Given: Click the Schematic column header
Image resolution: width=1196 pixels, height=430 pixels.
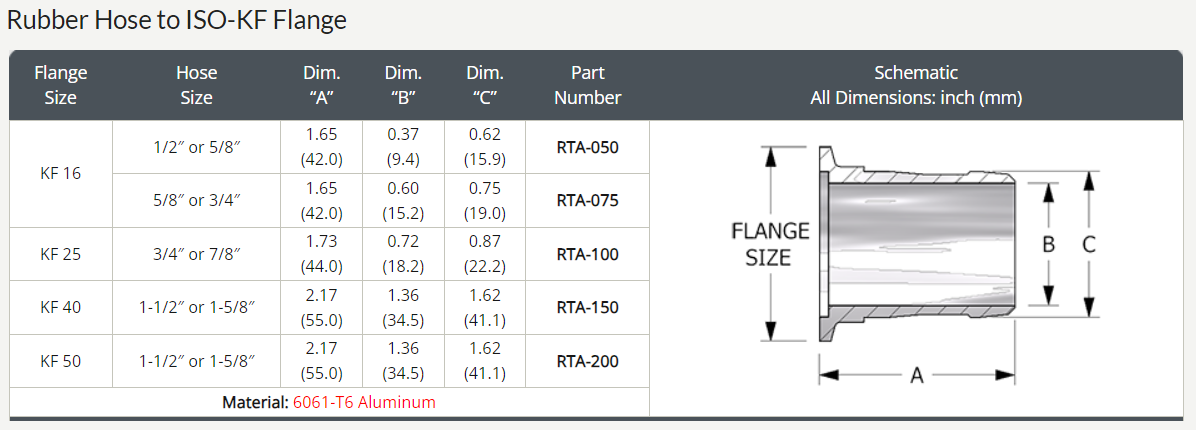Looking at the screenshot, I should 916,85.
